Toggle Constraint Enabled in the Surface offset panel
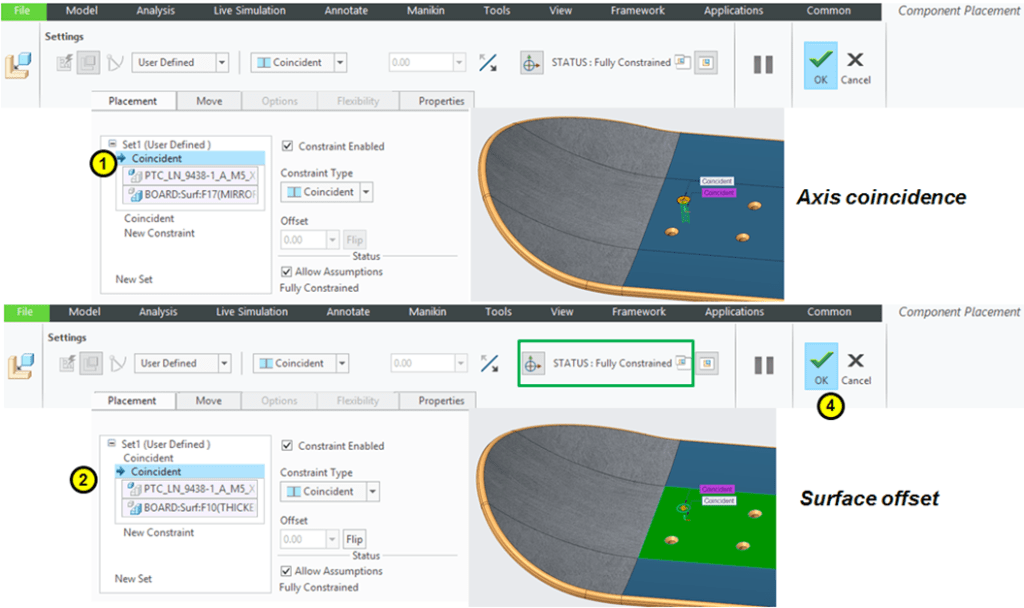The width and height of the screenshot is (1024, 608). click(288, 446)
